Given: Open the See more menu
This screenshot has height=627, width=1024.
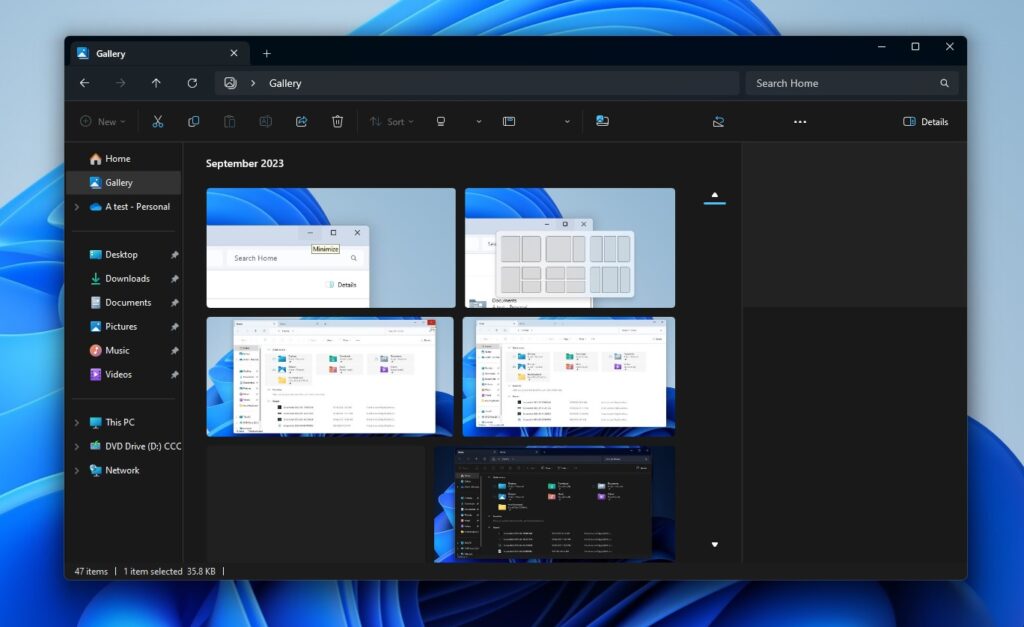Looking at the screenshot, I should point(799,121).
